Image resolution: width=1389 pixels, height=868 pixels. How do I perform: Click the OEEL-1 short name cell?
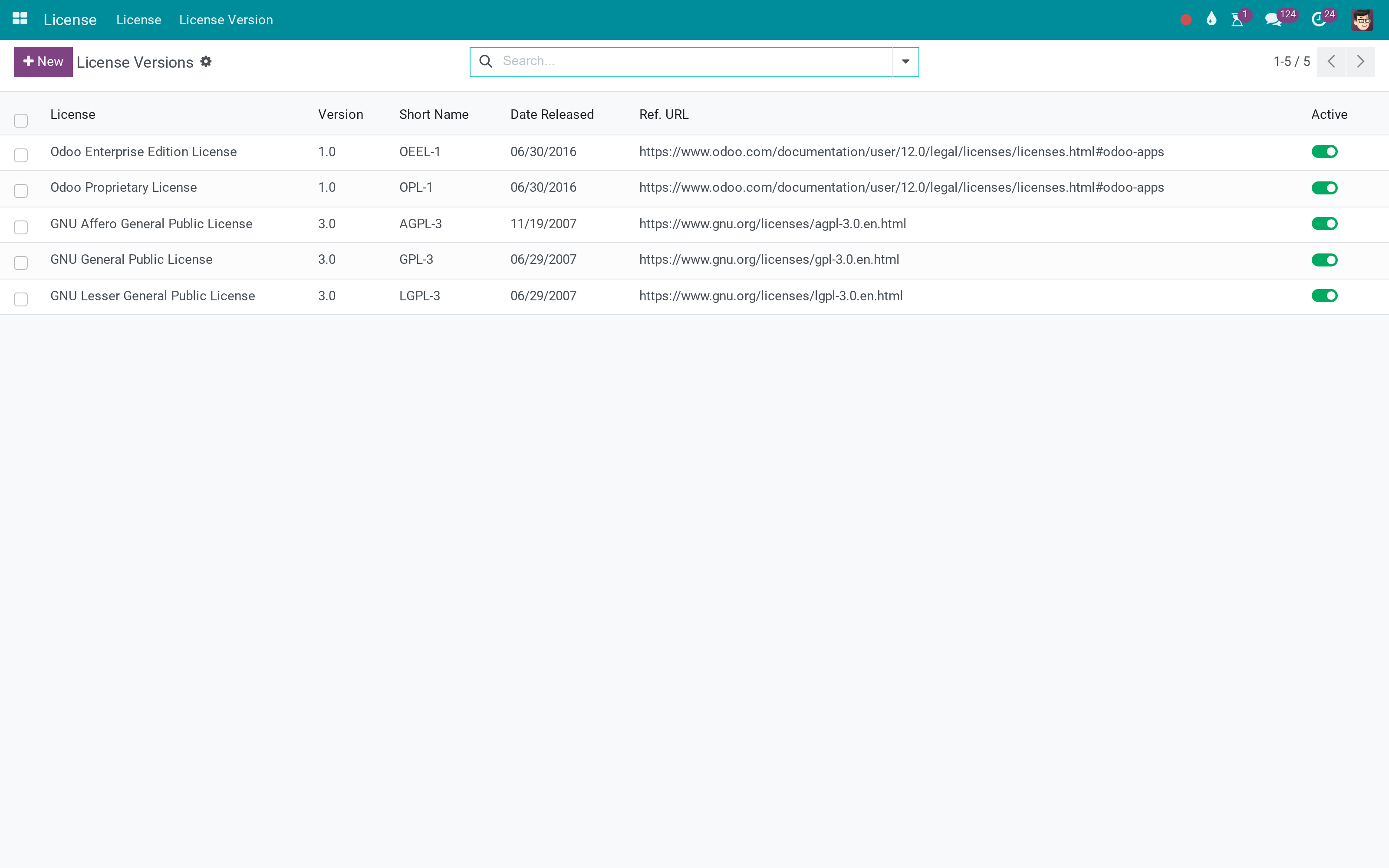420,151
